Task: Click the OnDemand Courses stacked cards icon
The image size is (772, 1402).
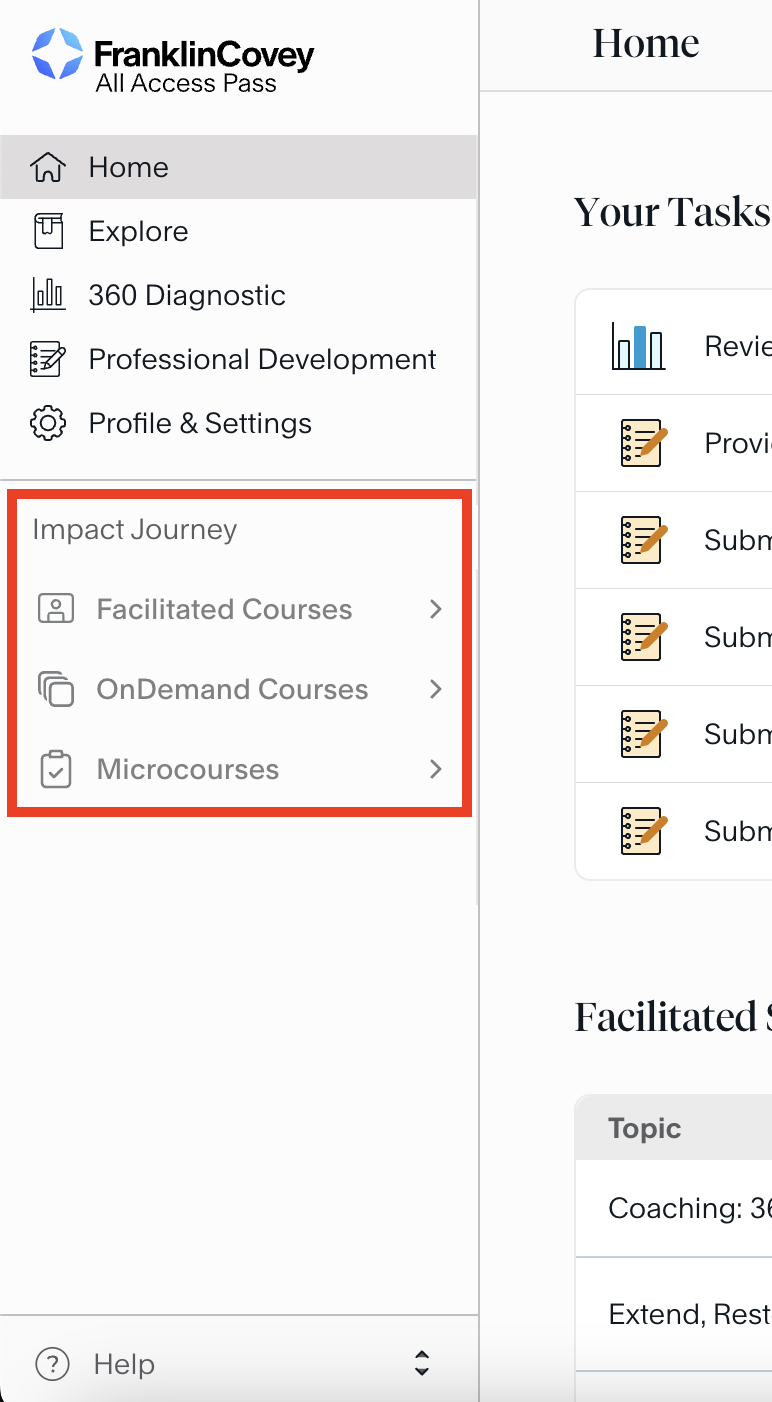Action: 56,689
